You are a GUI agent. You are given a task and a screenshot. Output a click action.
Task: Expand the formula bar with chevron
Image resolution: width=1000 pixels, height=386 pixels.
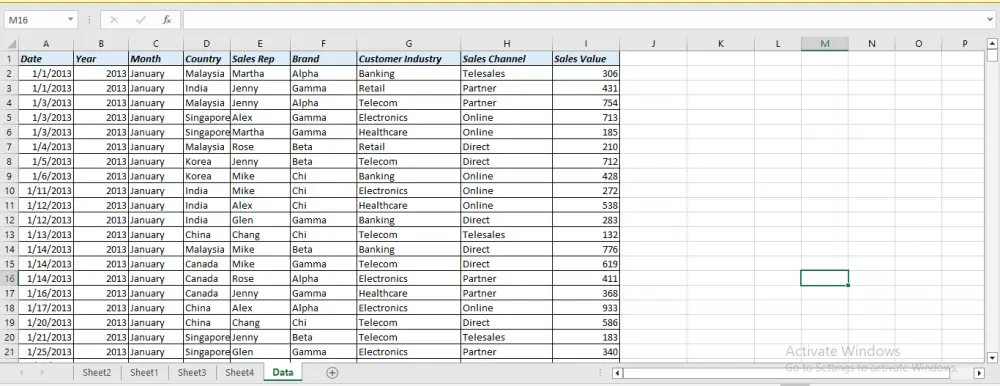coord(990,20)
